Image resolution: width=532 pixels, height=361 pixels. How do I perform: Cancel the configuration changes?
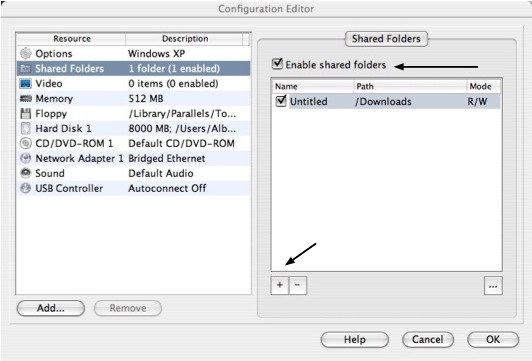coord(428,340)
